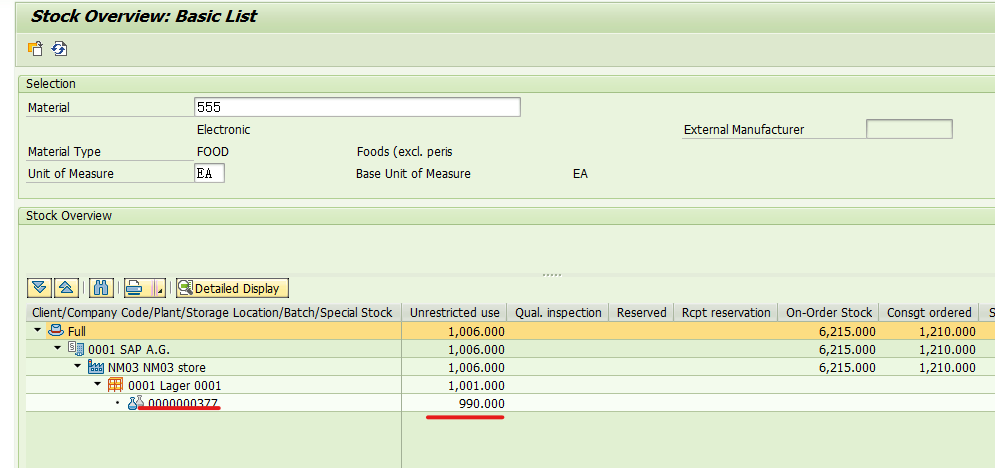
Task: Click the 6,215.000 on-order value in Full row
Action: [847, 332]
